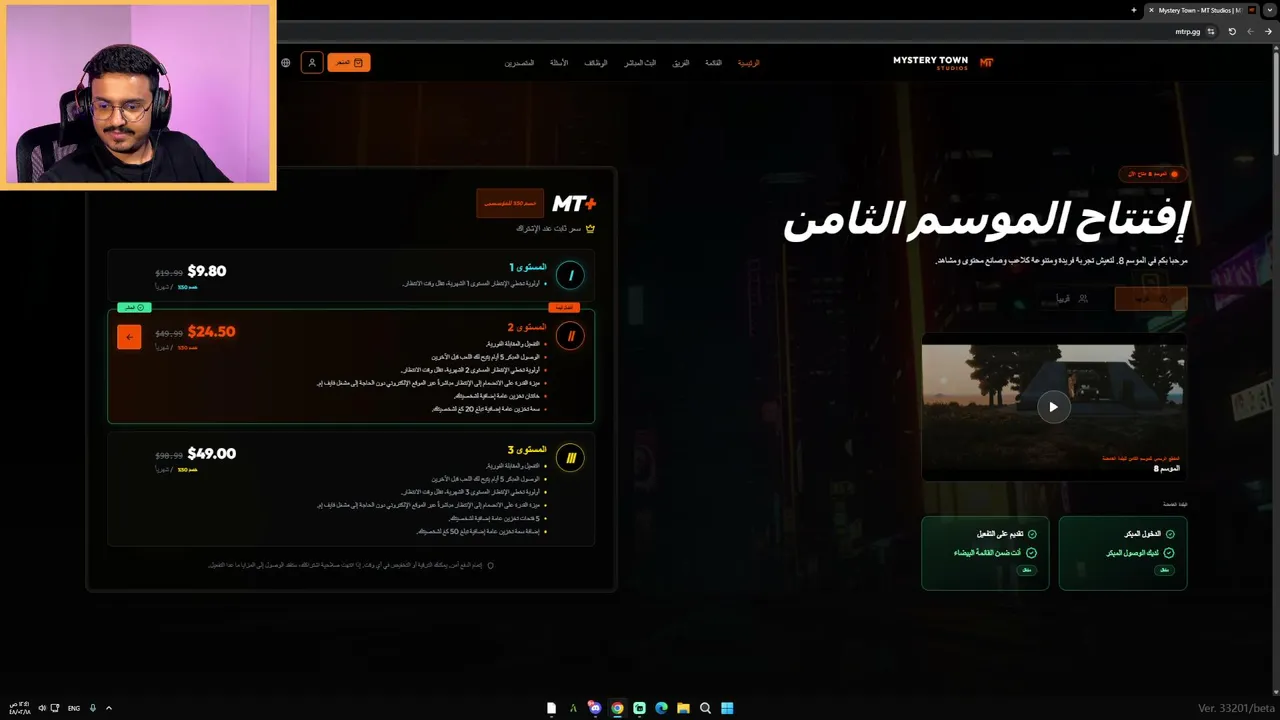The image size is (1280, 720).
Task: Open the الوظائف jobs nav item
Action: click(596, 63)
